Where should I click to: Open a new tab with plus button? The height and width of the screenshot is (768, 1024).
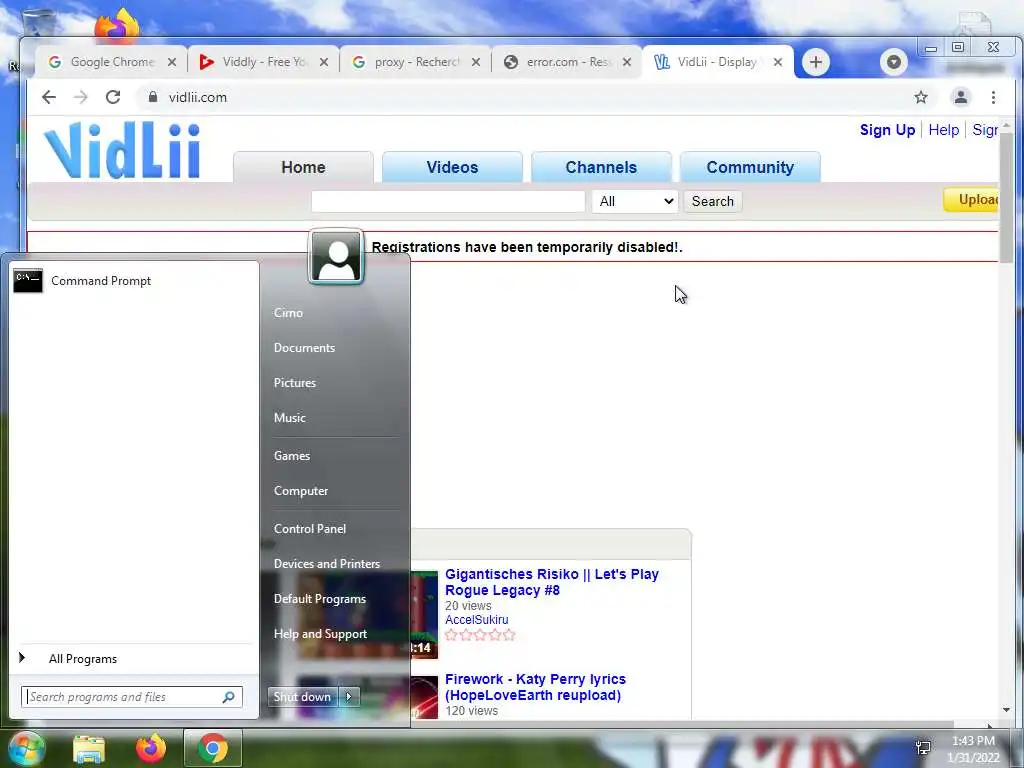coord(816,62)
